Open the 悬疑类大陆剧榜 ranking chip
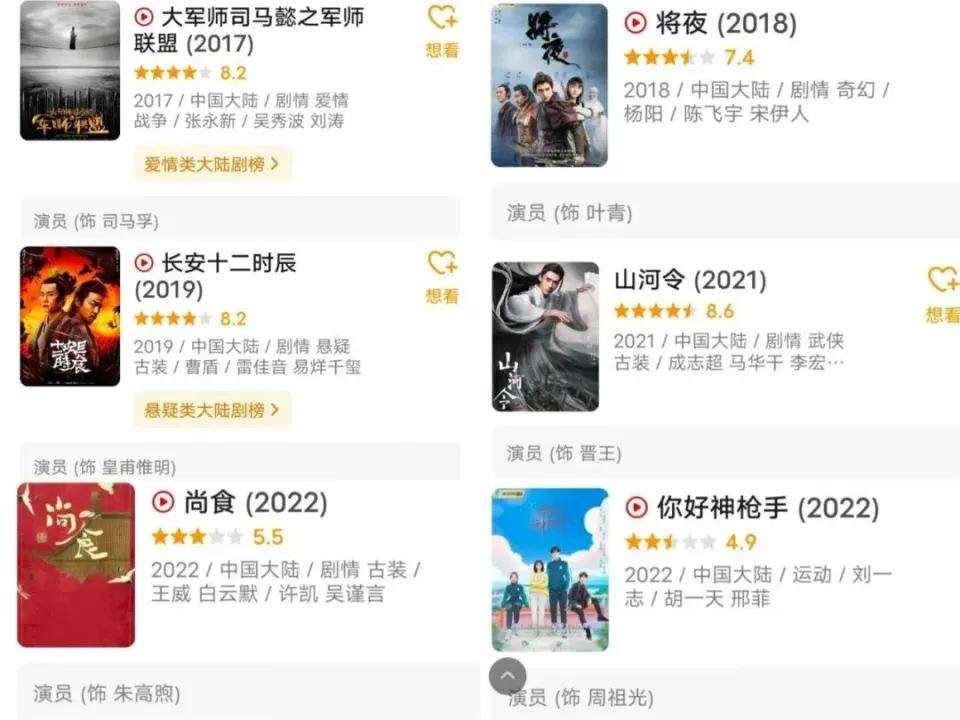 pyautogui.click(x=212, y=410)
